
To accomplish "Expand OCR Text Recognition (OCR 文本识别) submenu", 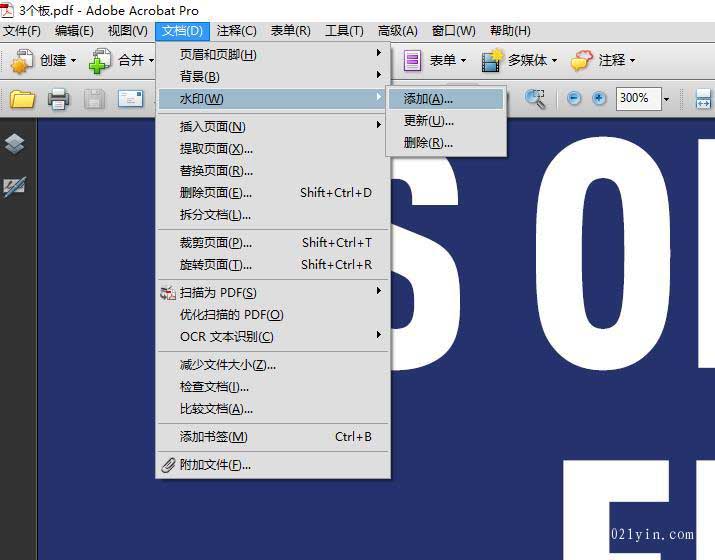I will [x=273, y=337].
